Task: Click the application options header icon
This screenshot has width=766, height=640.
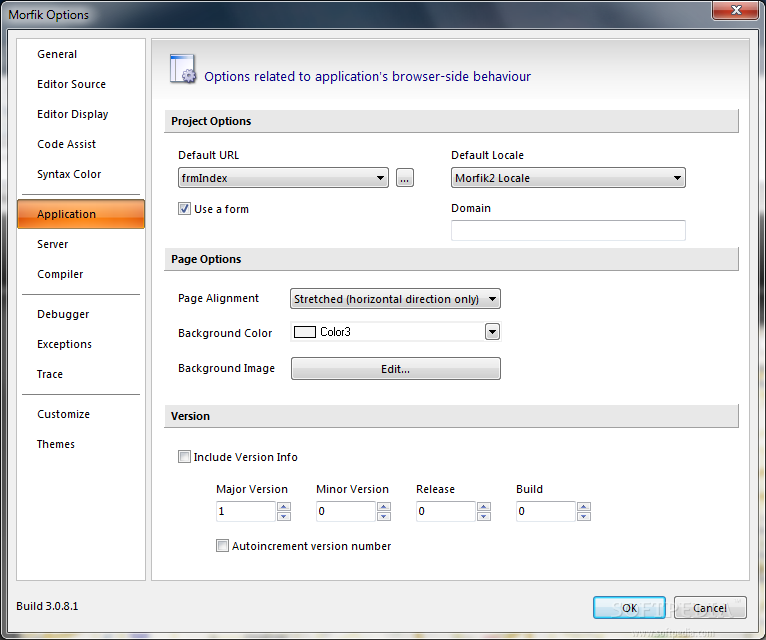Action: (183, 69)
